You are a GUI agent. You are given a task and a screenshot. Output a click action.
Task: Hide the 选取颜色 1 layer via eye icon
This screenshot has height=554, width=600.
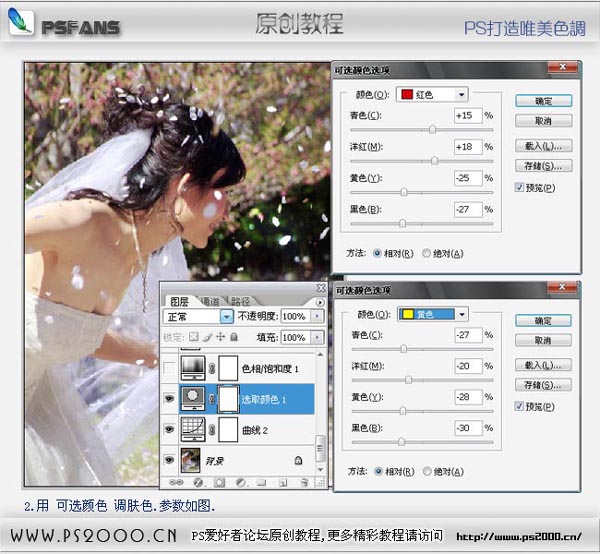(x=169, y=399)
